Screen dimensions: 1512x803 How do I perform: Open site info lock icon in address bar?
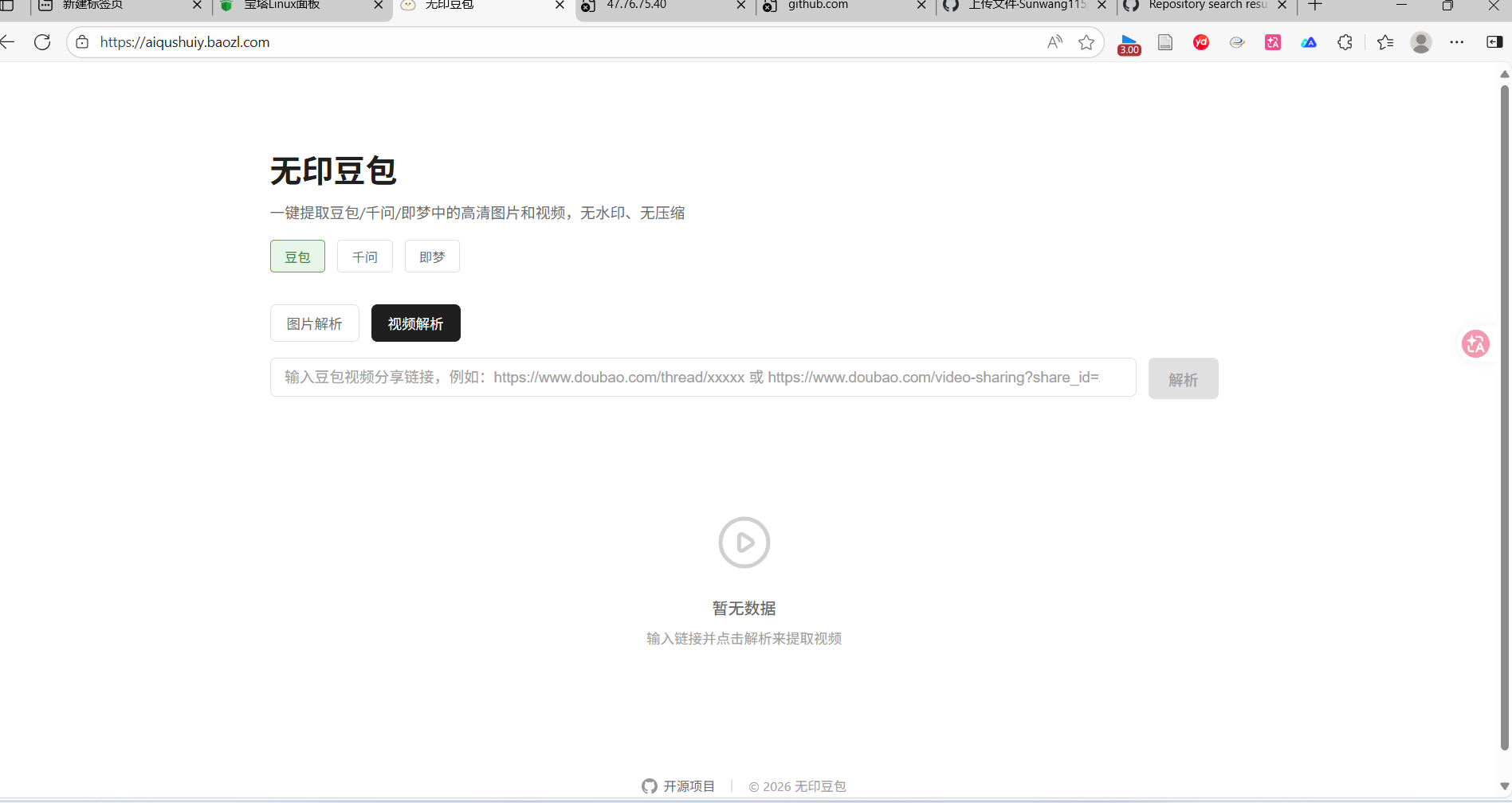82,42
